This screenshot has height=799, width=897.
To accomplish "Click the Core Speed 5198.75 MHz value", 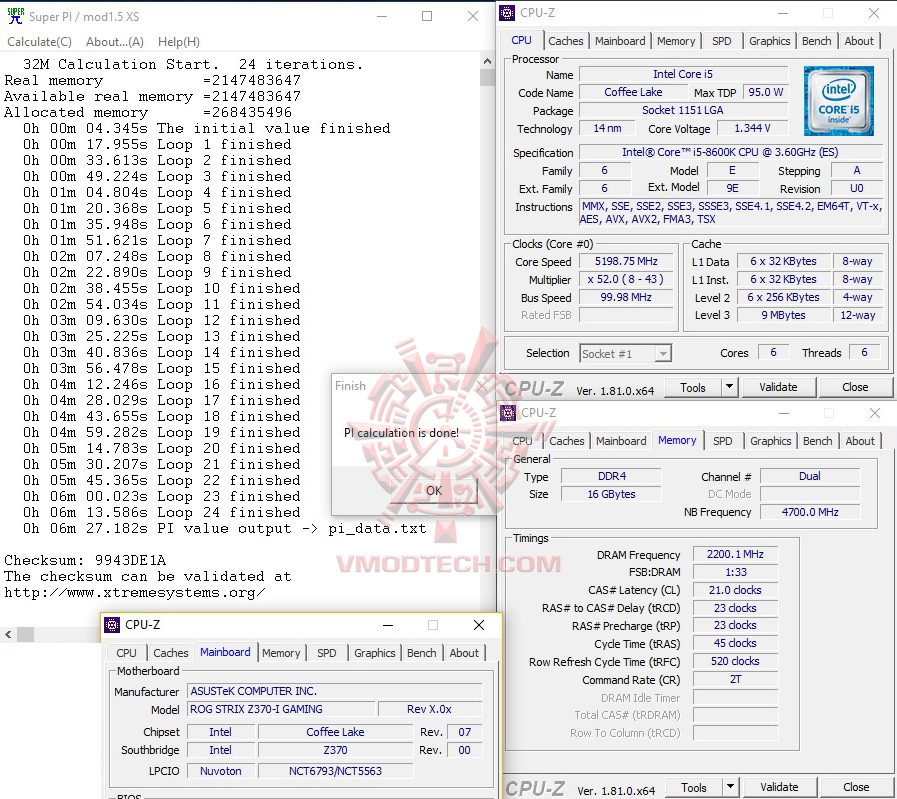I will (626, 261).
